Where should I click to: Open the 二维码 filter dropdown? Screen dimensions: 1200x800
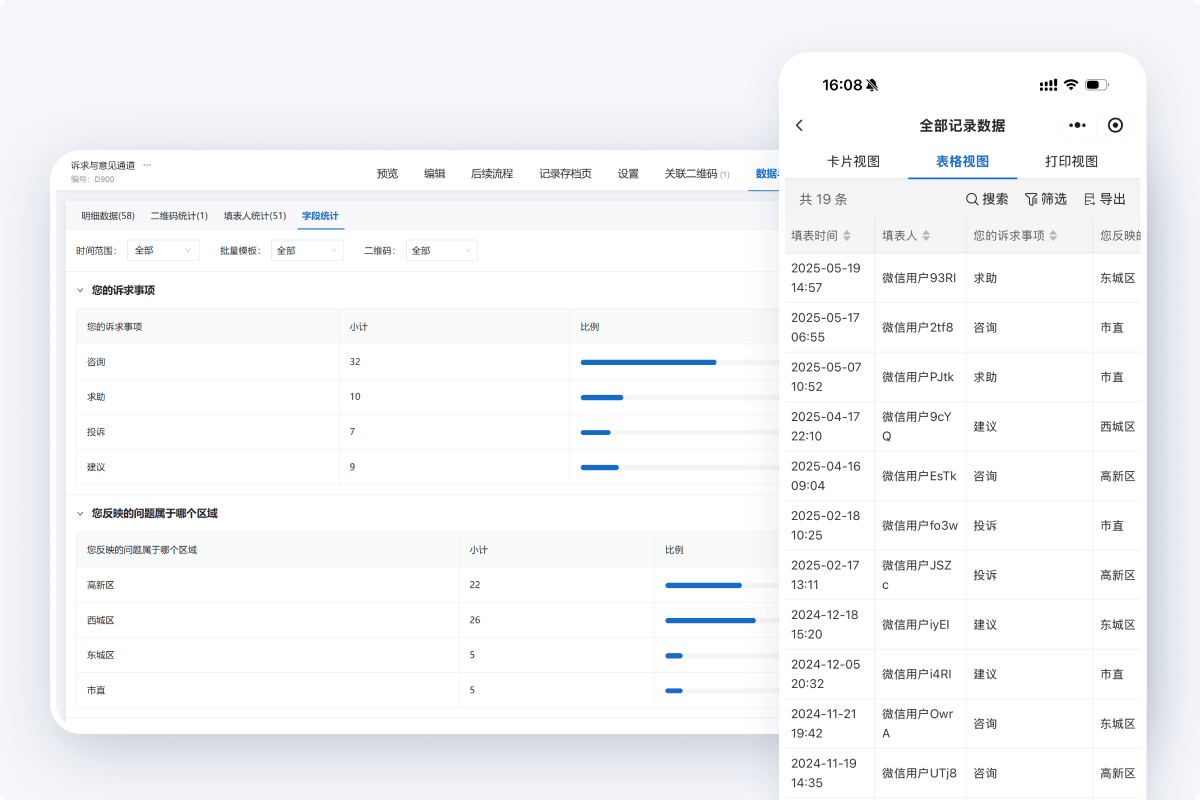pyautogui.click(x=441, y=250)
